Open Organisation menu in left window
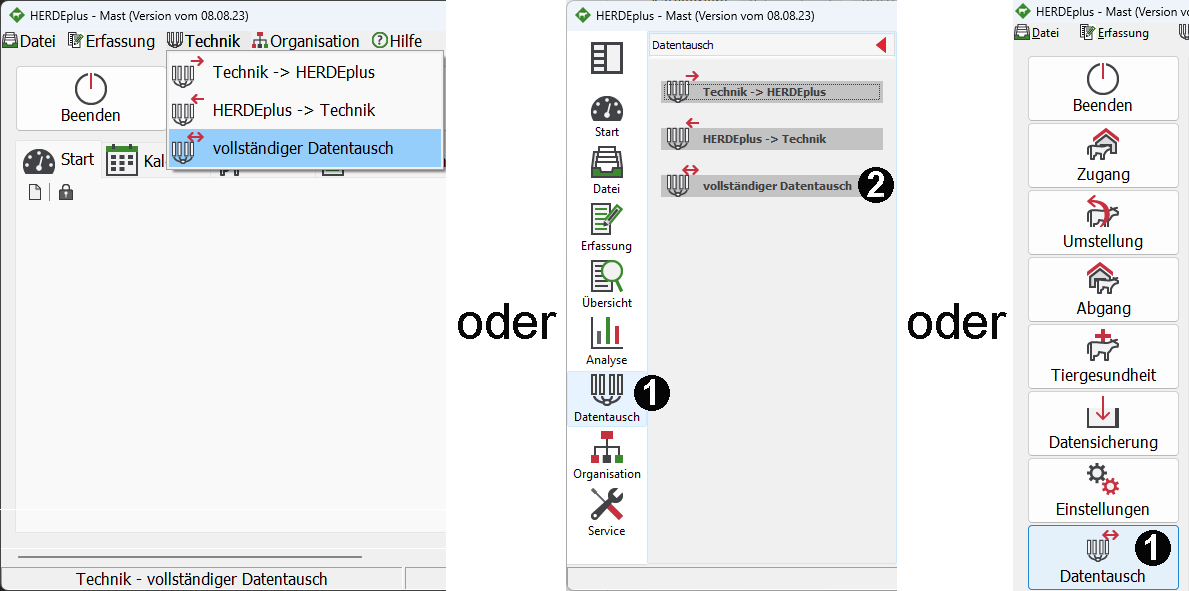The image size is (1189, 591). click(306, 41)
